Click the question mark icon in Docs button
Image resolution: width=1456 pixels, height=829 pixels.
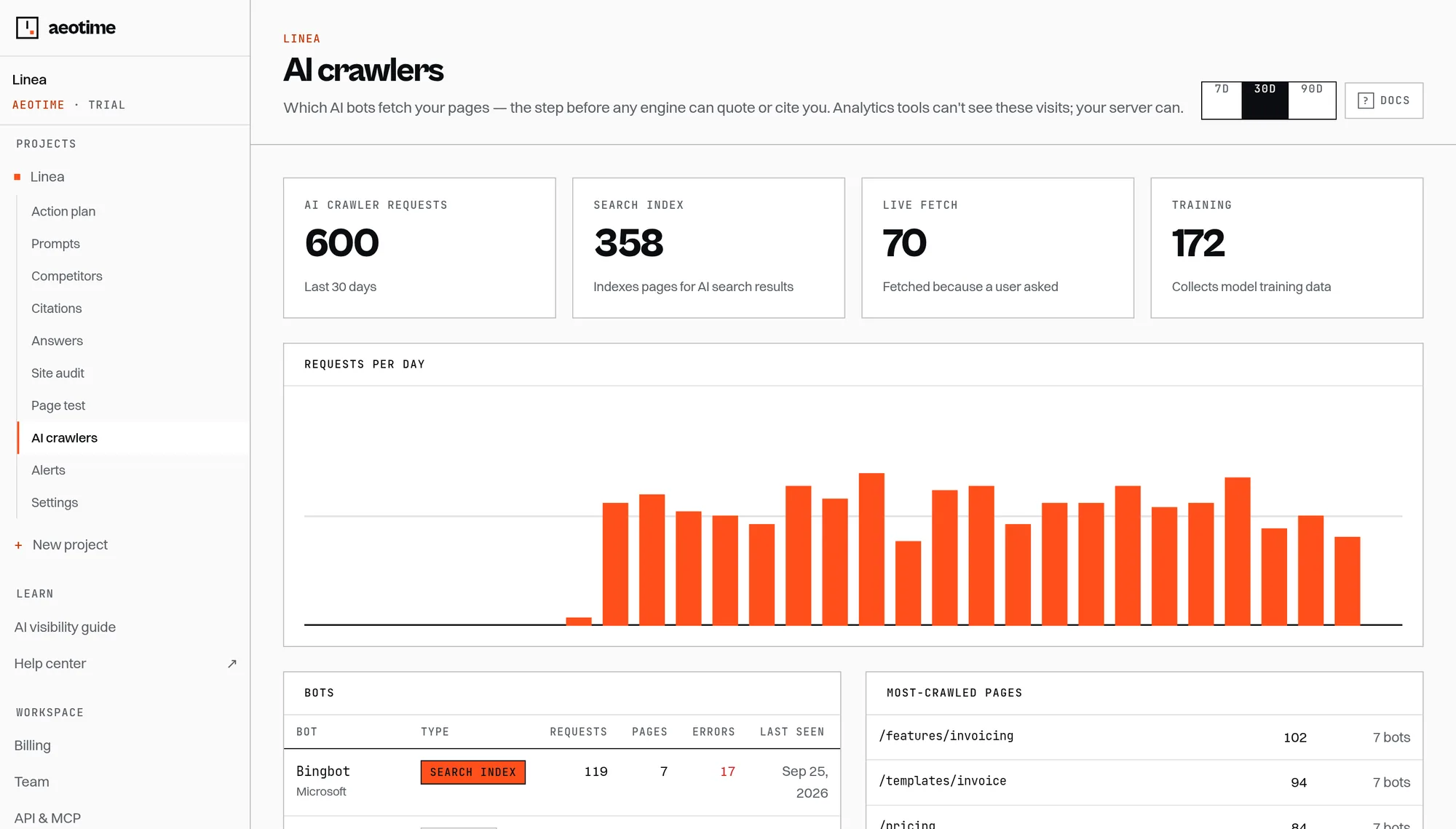1366,100
